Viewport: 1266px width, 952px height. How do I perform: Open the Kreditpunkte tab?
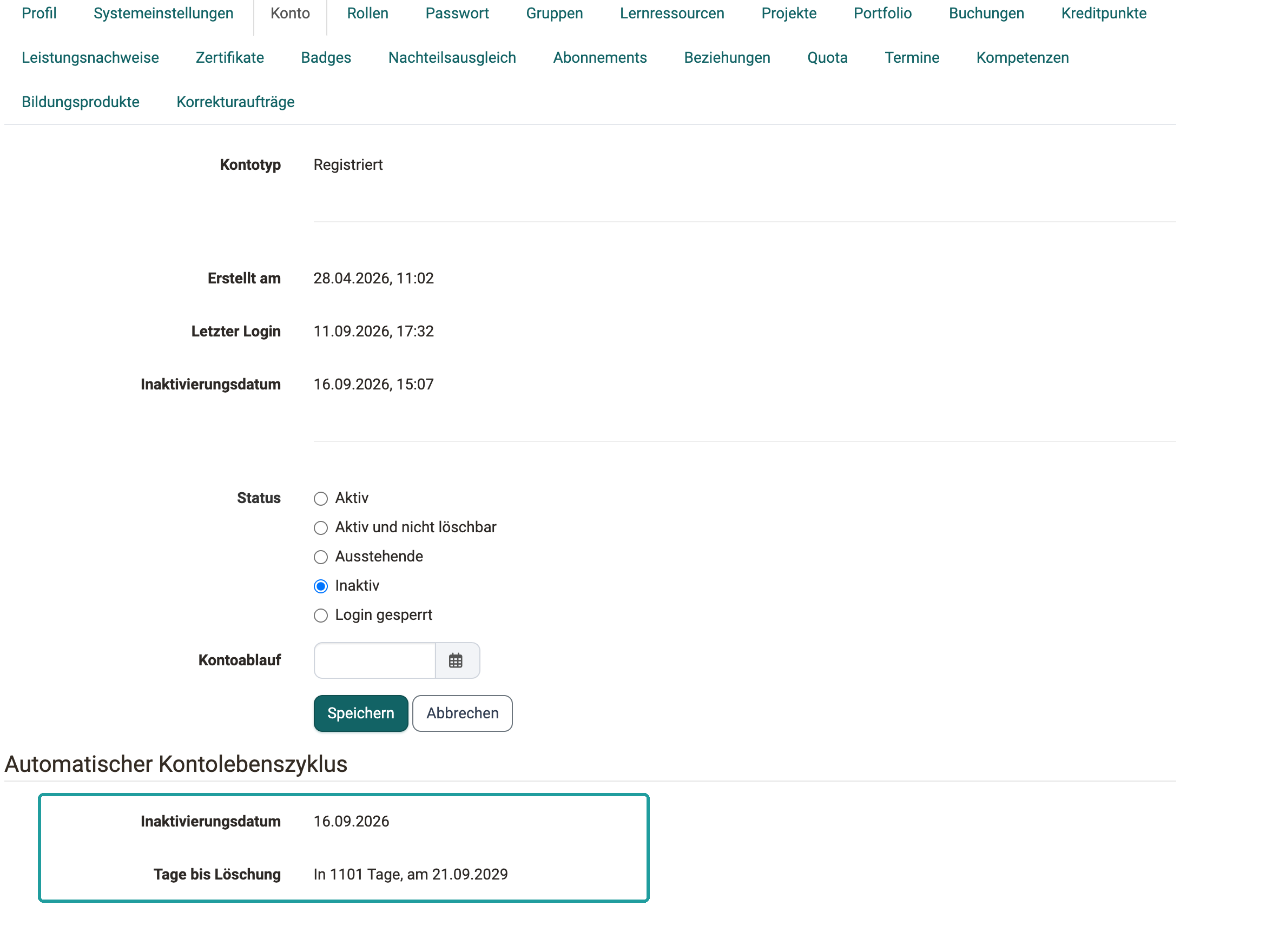tap(1104, 13)
